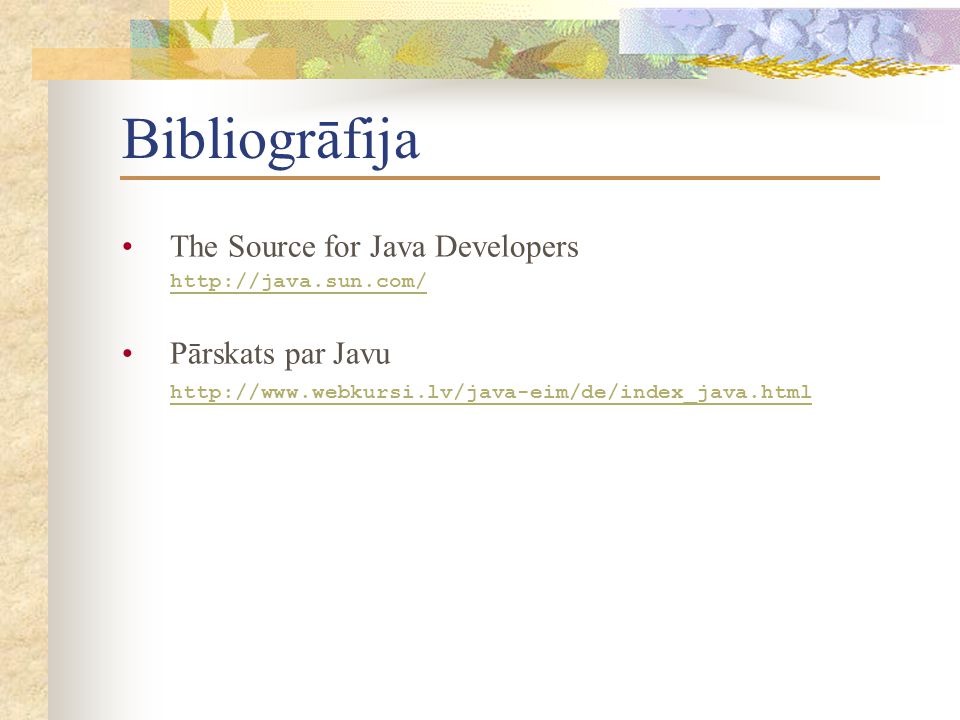Click 'The Source for Java Developers' text

[374, 247]
